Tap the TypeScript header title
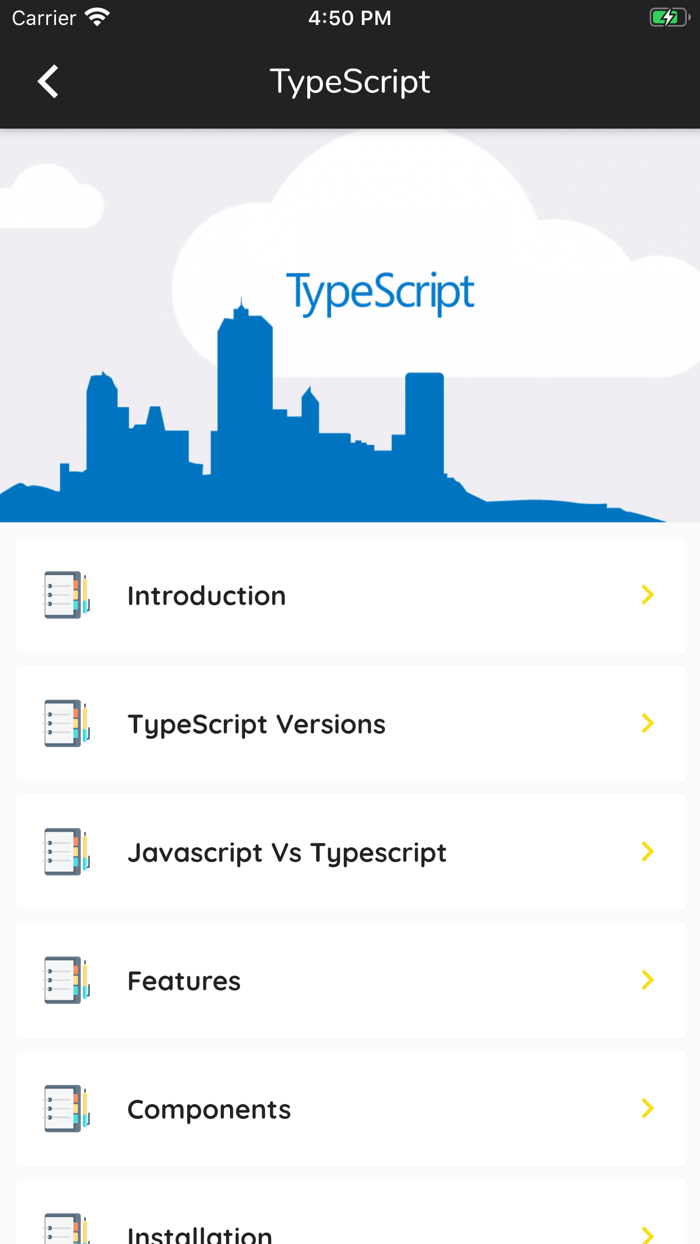The height and width of the screenshot is (1244, 700). [350, 81]
